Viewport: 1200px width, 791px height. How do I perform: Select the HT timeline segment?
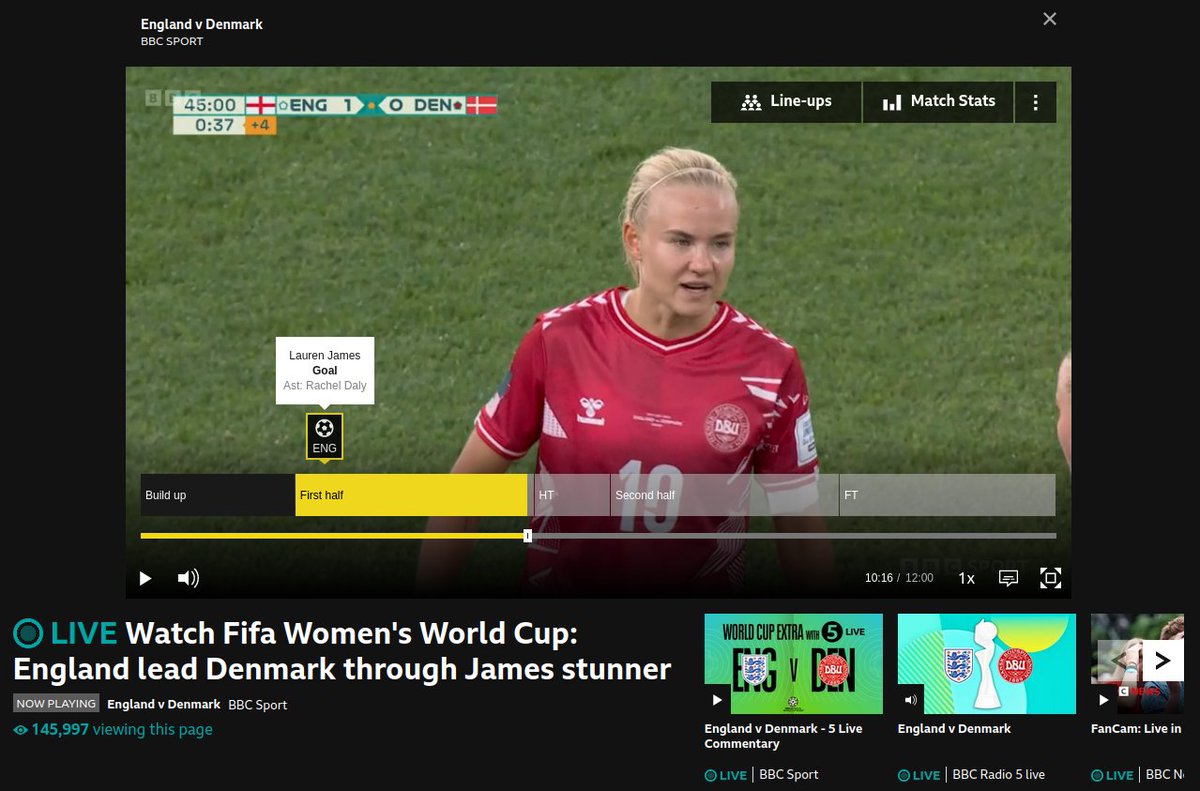572,495
